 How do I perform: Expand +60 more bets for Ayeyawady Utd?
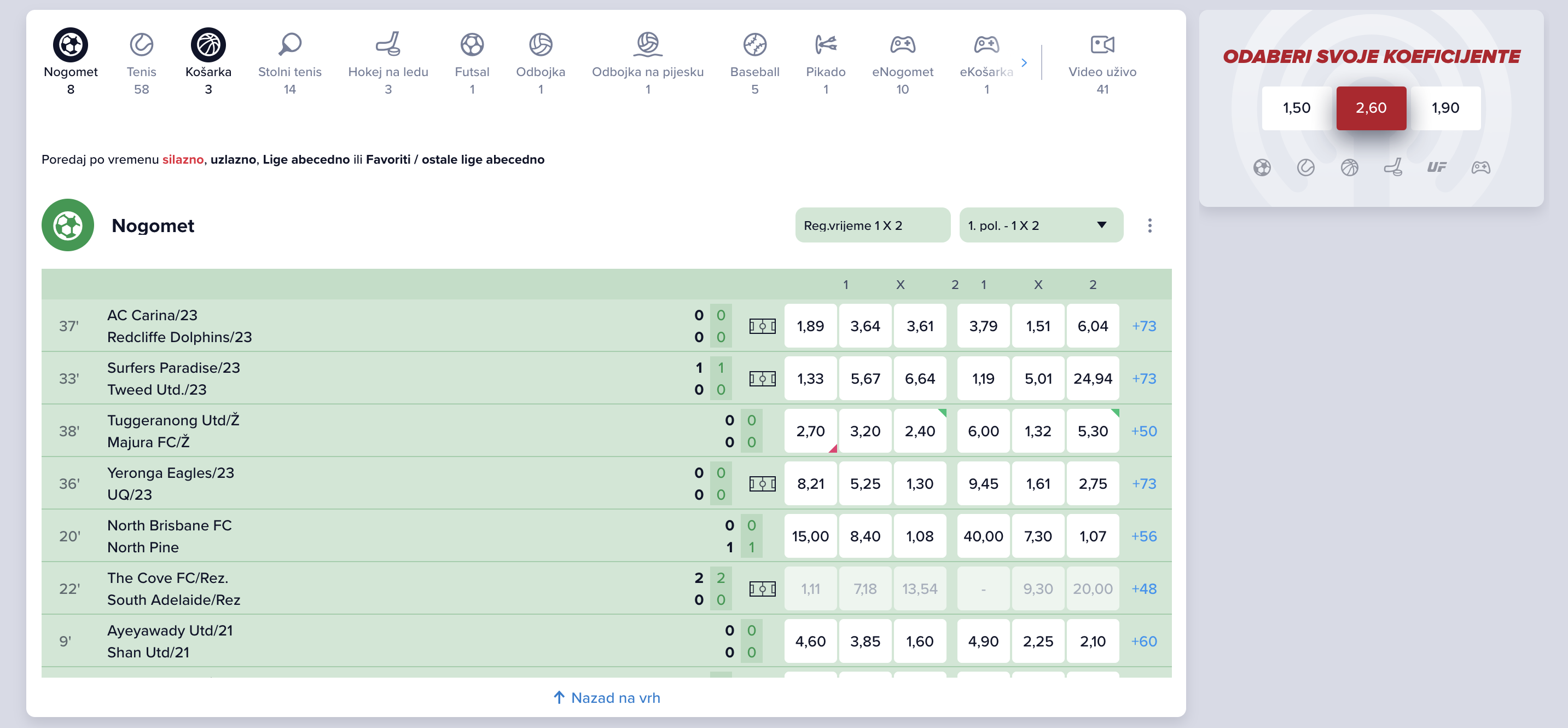pyautogui.click(x=1144, y=642)
